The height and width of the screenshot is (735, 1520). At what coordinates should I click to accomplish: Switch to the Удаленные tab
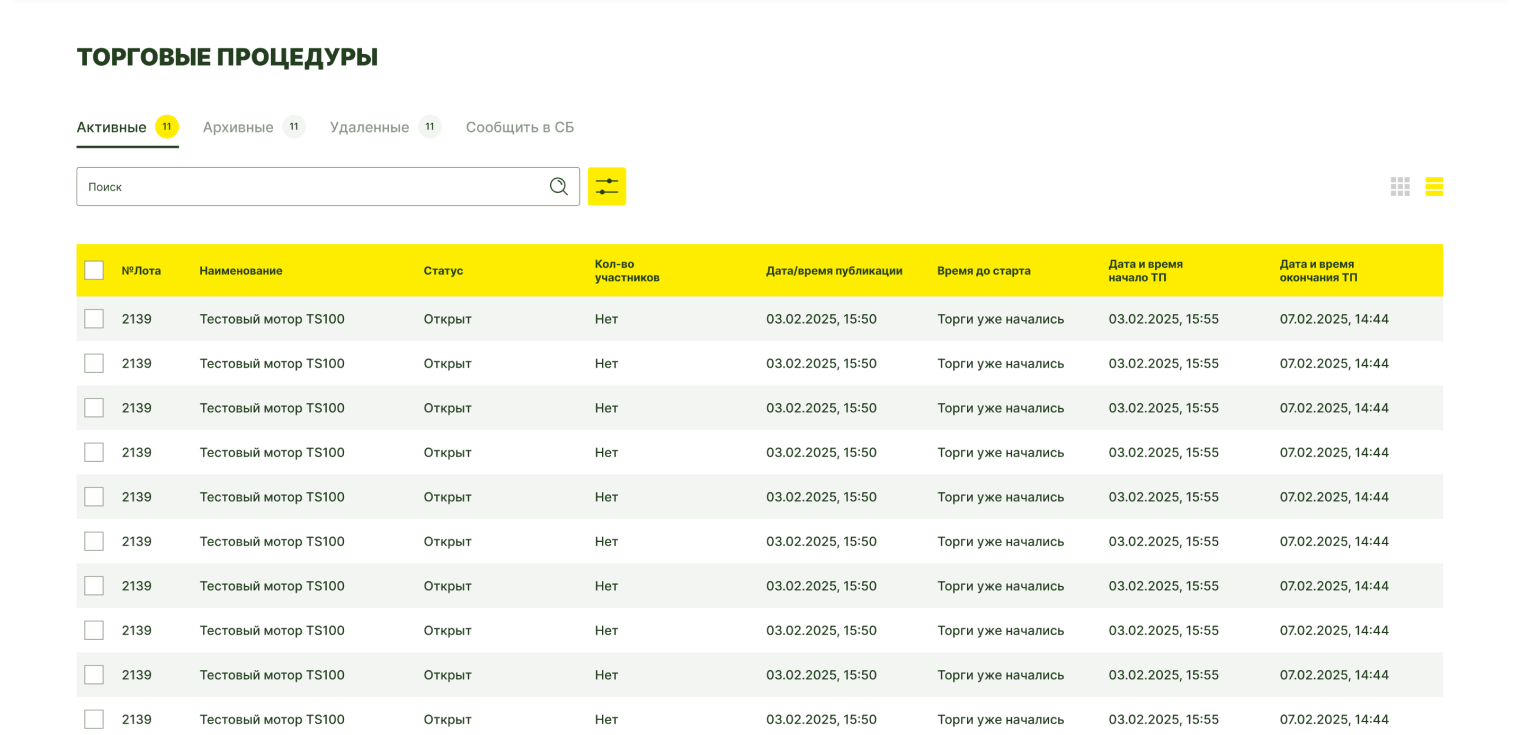pos(385,127)
